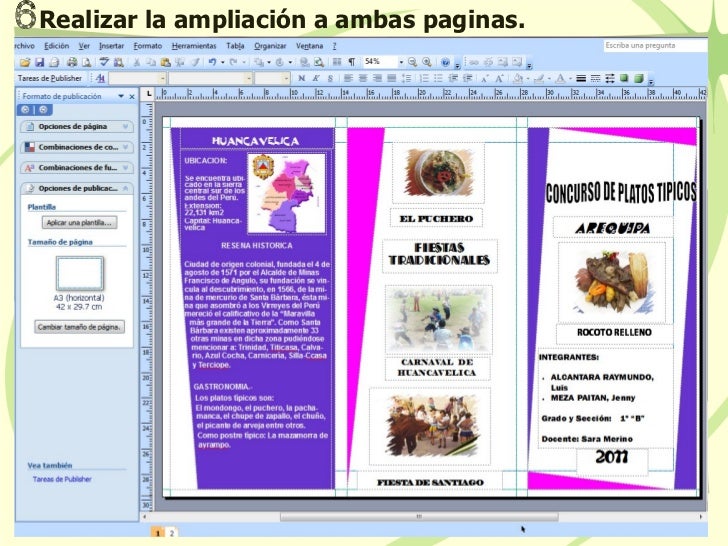
Task: Switch to page 2 tab
Action: 172,533
